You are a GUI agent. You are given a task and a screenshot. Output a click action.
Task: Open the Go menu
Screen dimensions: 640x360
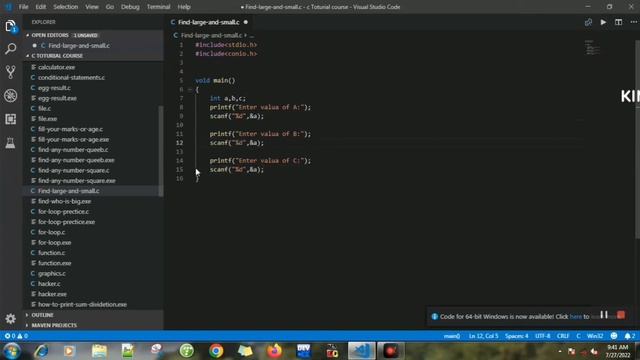coord(110,7)
